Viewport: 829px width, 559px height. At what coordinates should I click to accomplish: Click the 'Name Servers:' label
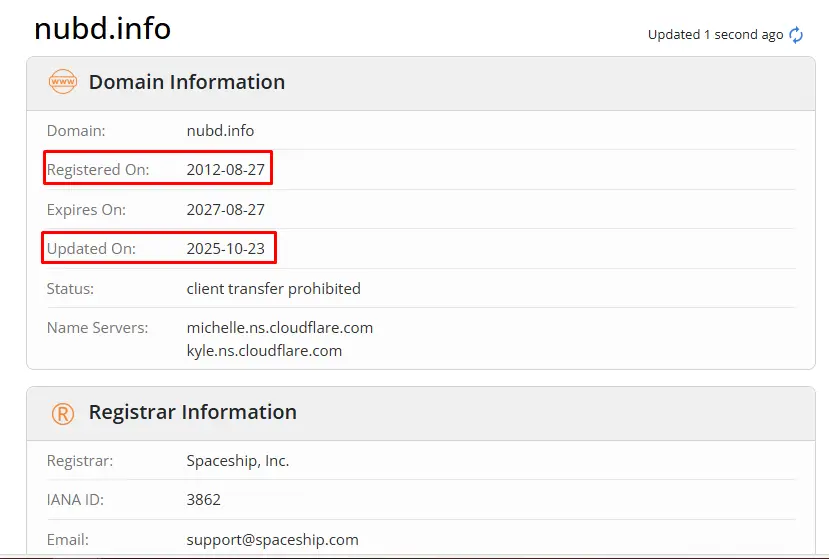97,328
